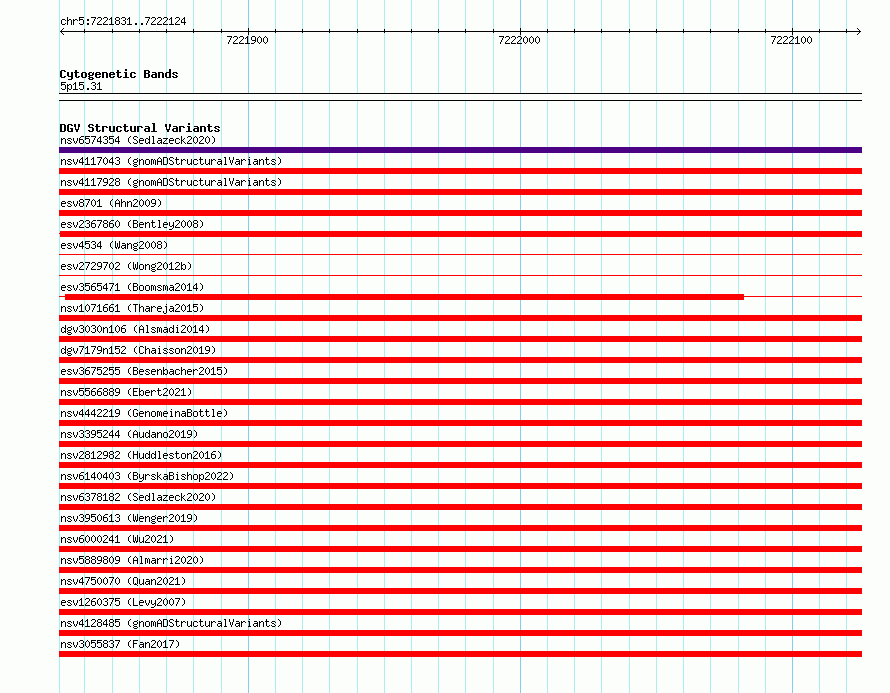The width and height of the screenshot is (890, 693).
Task: Click the left arrow at ruler start
Action: click(x=62, y=32)
